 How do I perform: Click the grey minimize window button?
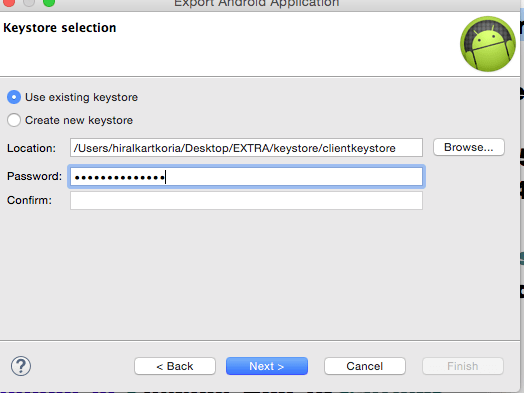(29, 3)
